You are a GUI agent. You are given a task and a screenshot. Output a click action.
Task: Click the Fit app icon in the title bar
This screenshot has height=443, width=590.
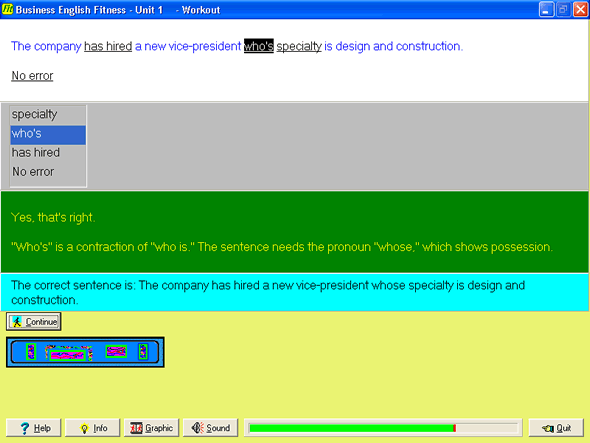point(7,9)
